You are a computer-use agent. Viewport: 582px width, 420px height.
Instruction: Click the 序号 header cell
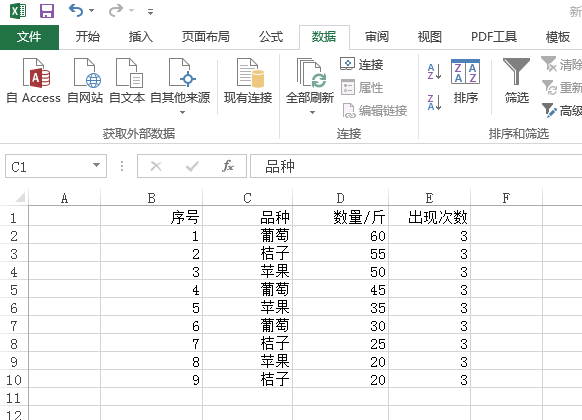[151, 217]
